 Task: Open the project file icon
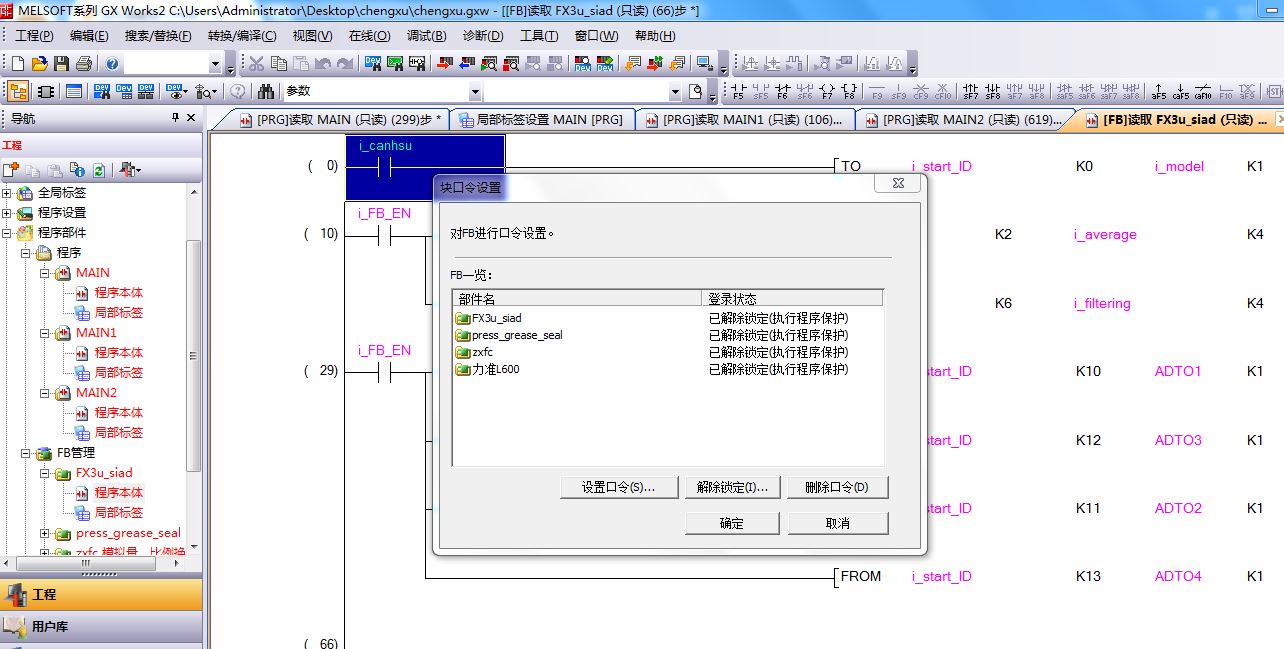point(40,64)
